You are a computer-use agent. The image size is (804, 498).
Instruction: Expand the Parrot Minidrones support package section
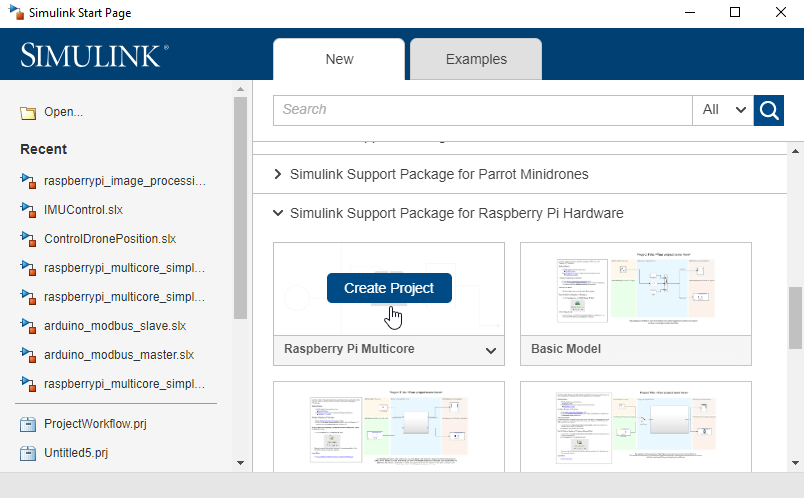coord(278,174)
